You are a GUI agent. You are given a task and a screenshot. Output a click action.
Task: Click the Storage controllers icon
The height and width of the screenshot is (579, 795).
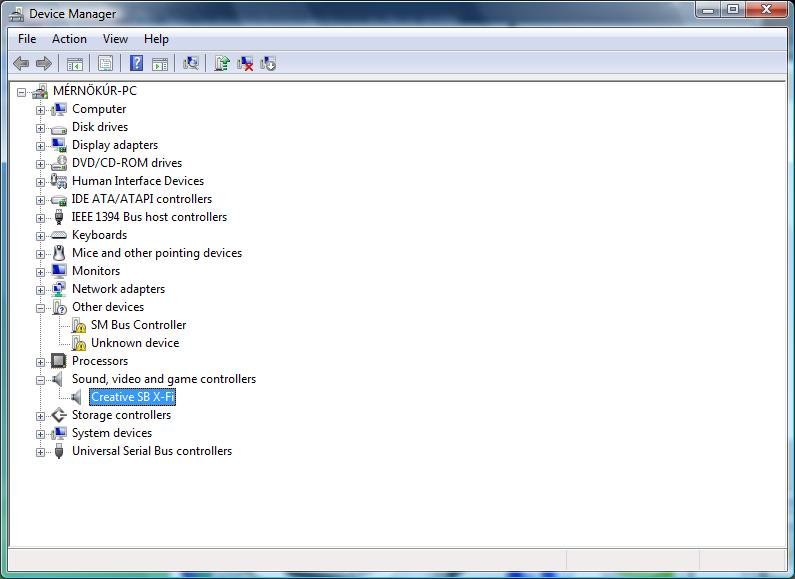point(59,415)
